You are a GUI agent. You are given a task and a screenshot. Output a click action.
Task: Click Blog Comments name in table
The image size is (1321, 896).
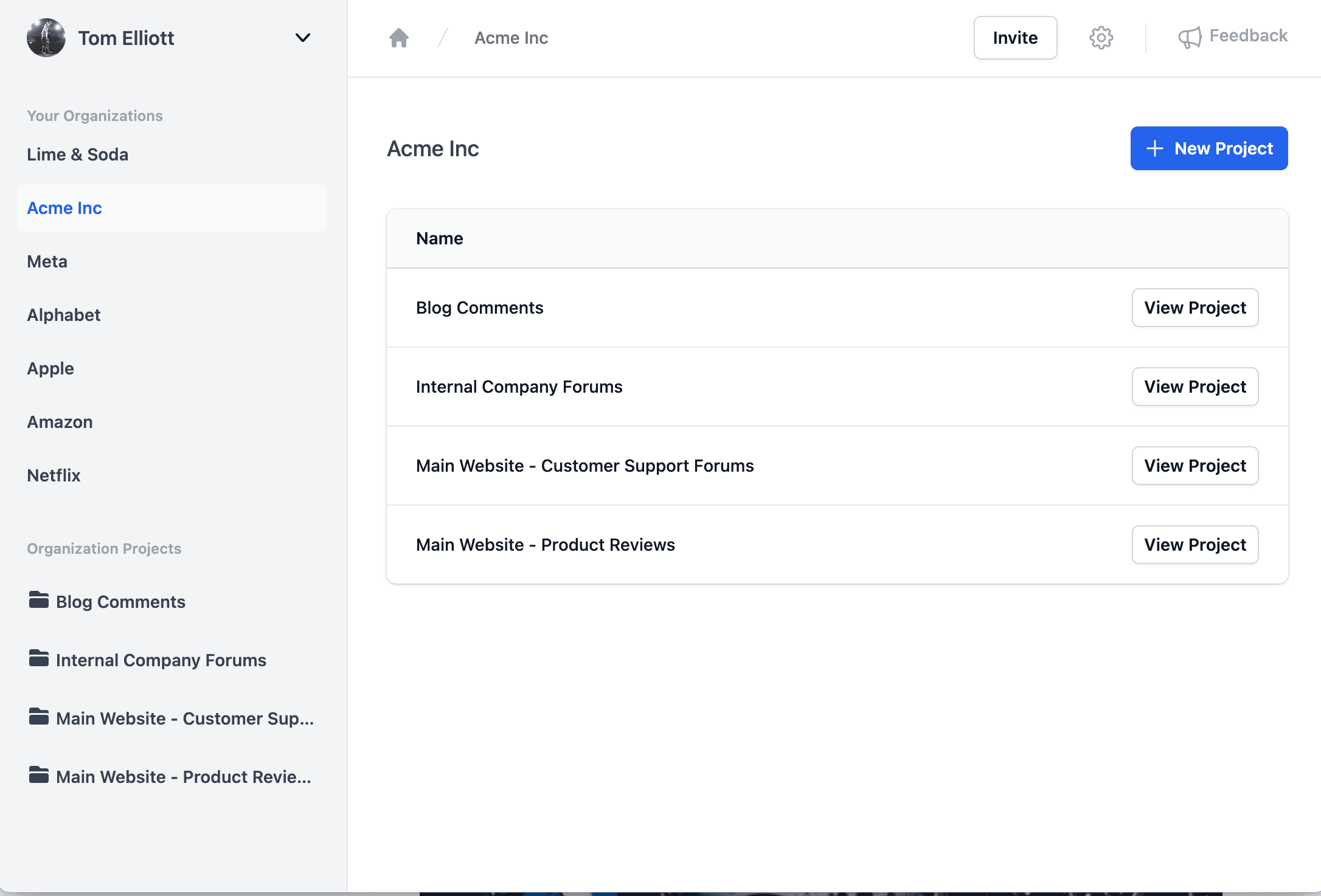[x=479, y=308]
